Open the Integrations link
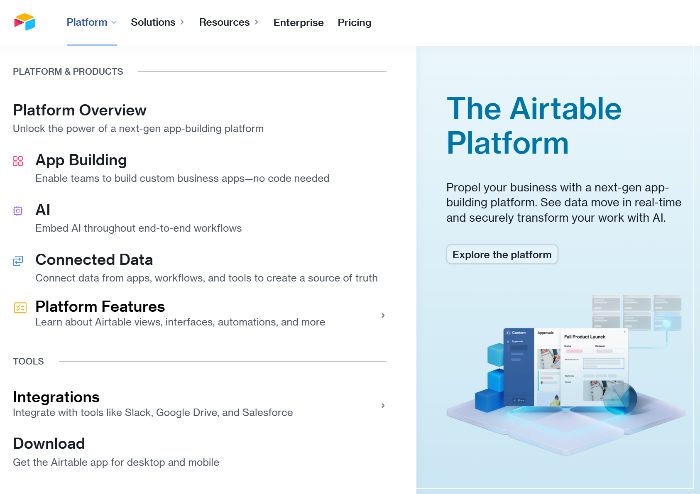The image size is (700, 494). (x=56, y=397)
